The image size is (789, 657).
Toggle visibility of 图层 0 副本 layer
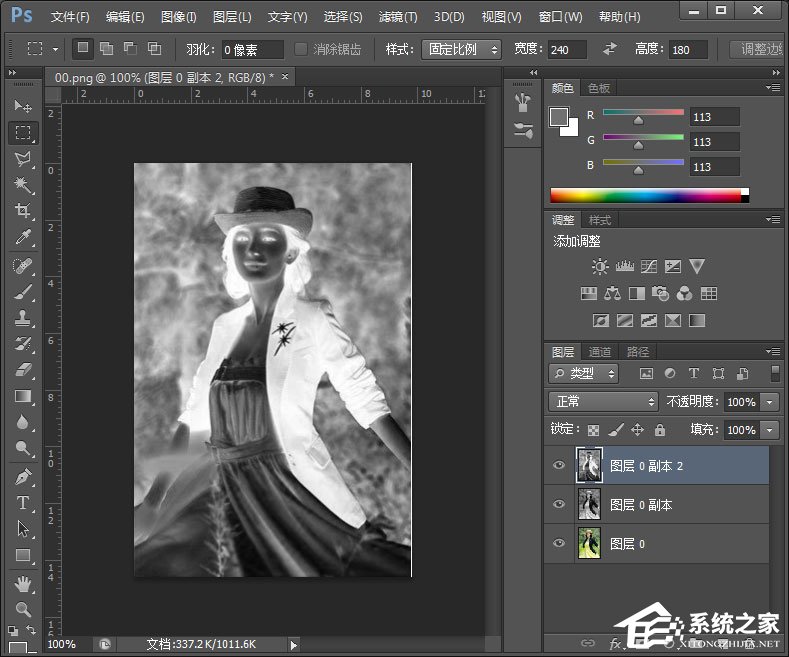[x=559, y=505]
